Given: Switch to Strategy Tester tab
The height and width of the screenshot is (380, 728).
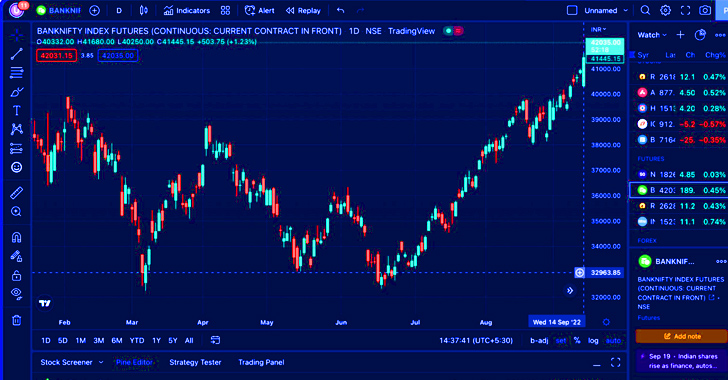Looking at the screenshot, I should point(195,362).
